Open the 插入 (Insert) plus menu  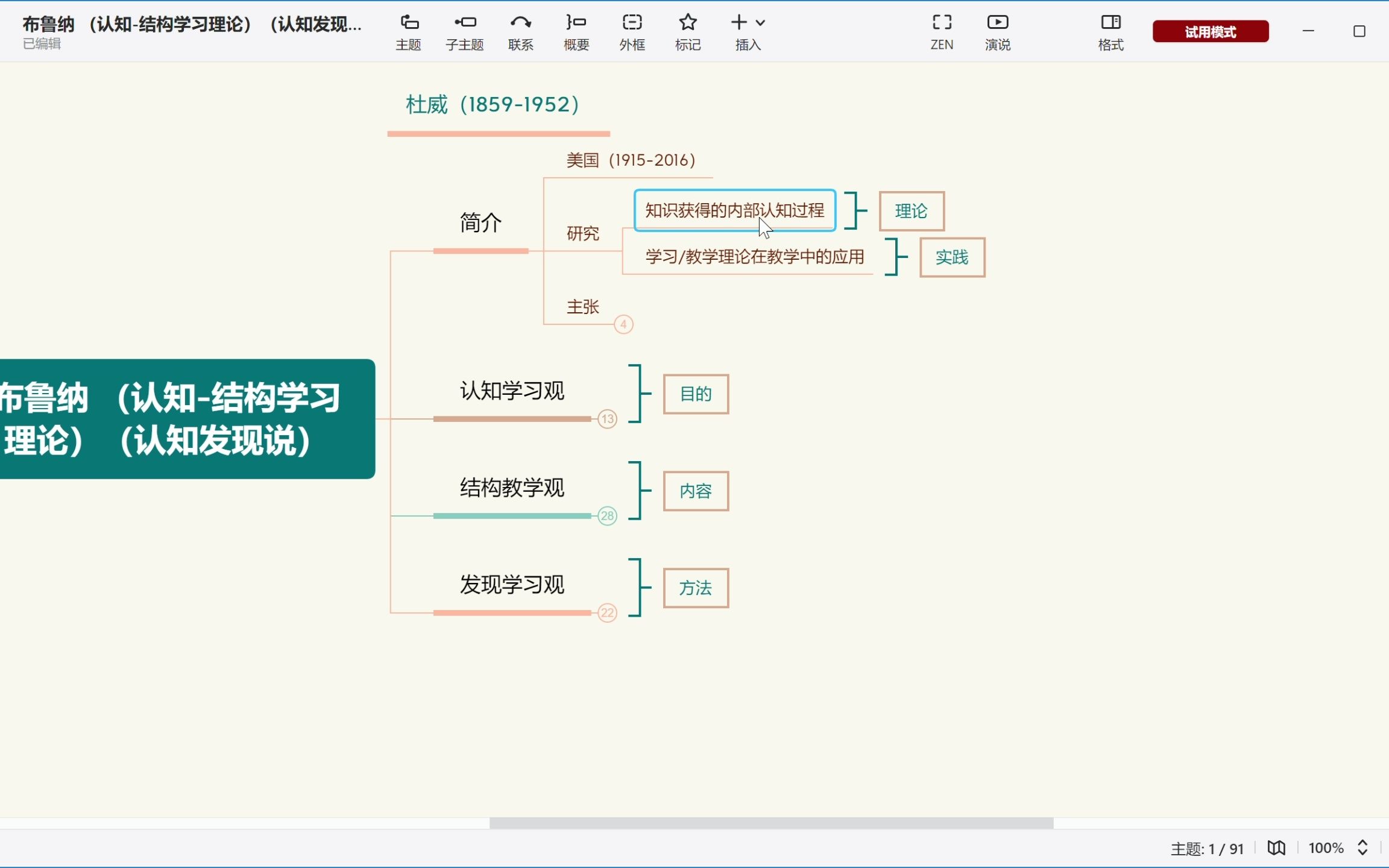[748, 33]
